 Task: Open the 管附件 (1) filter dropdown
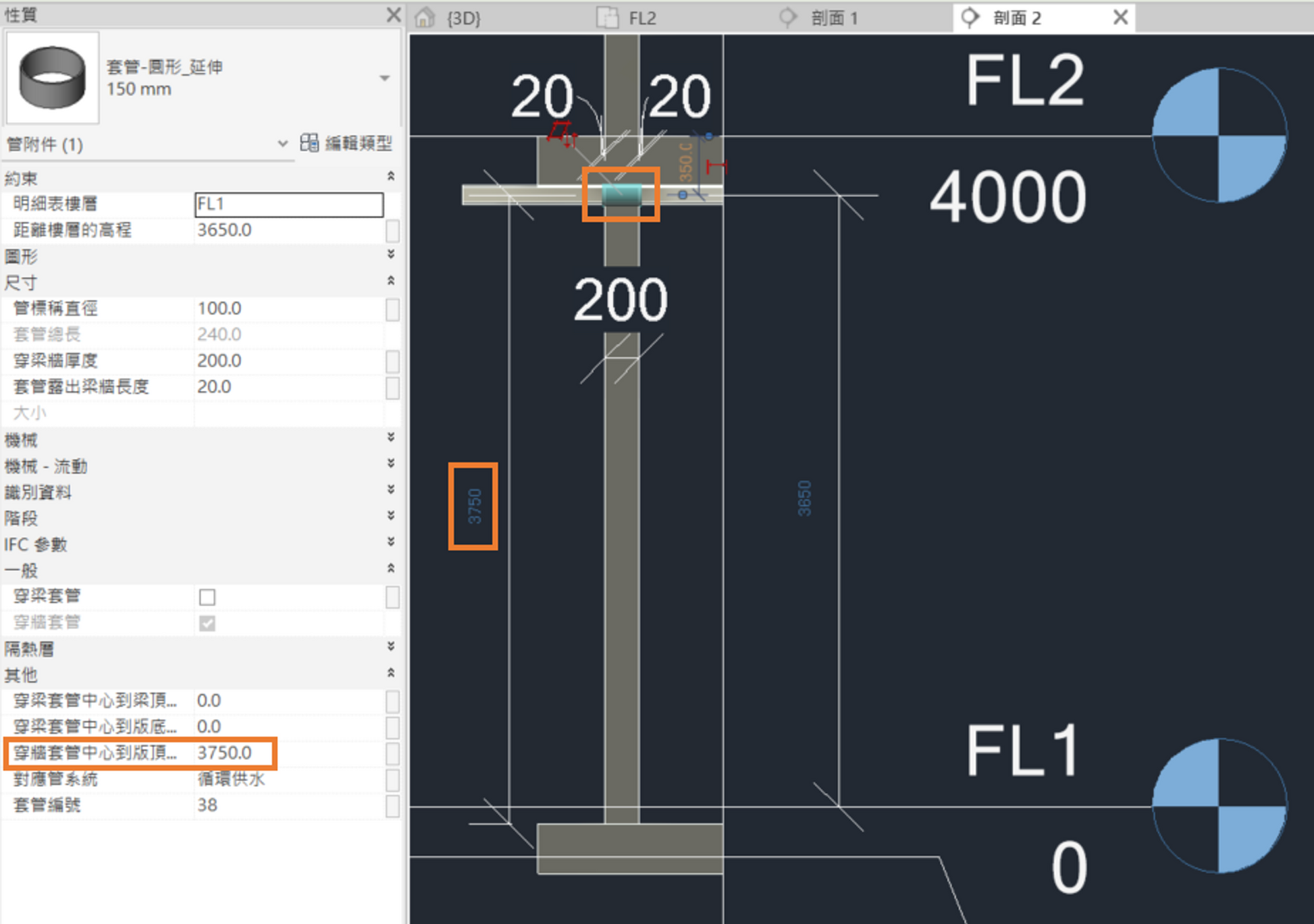(283, 144)
